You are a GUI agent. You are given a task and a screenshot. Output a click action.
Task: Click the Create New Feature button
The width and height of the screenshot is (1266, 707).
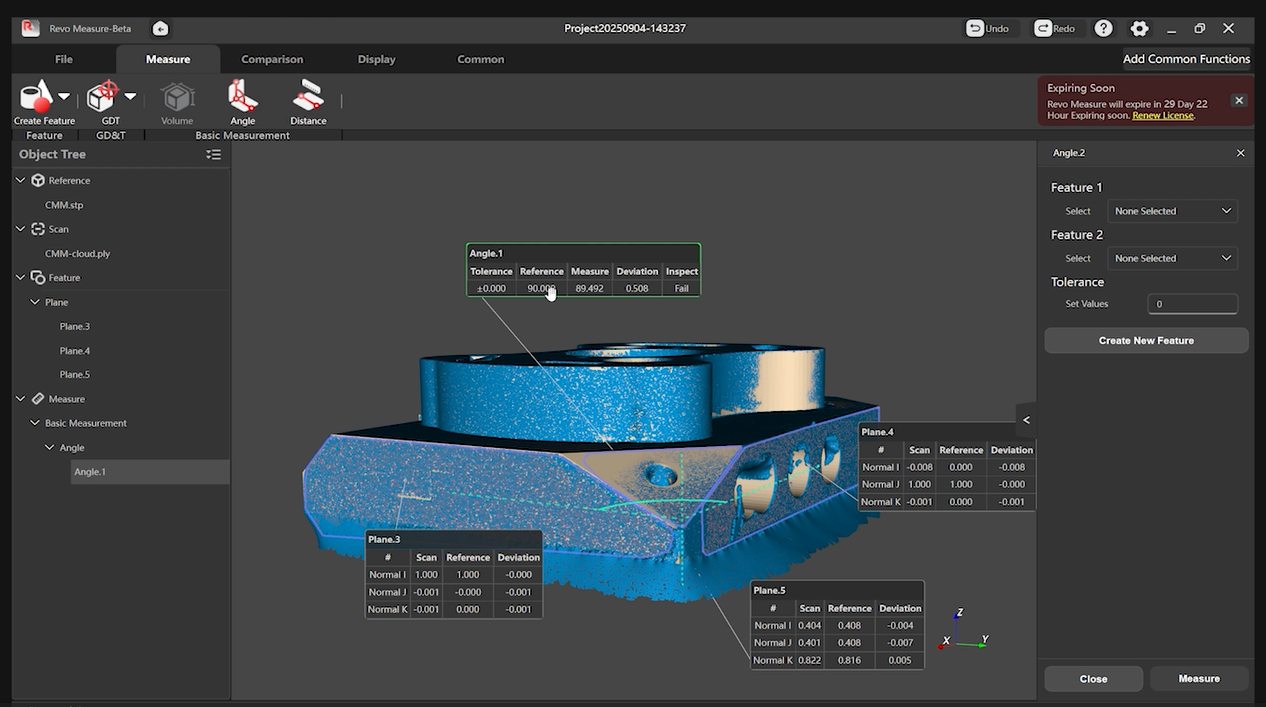coord(1146,341)
